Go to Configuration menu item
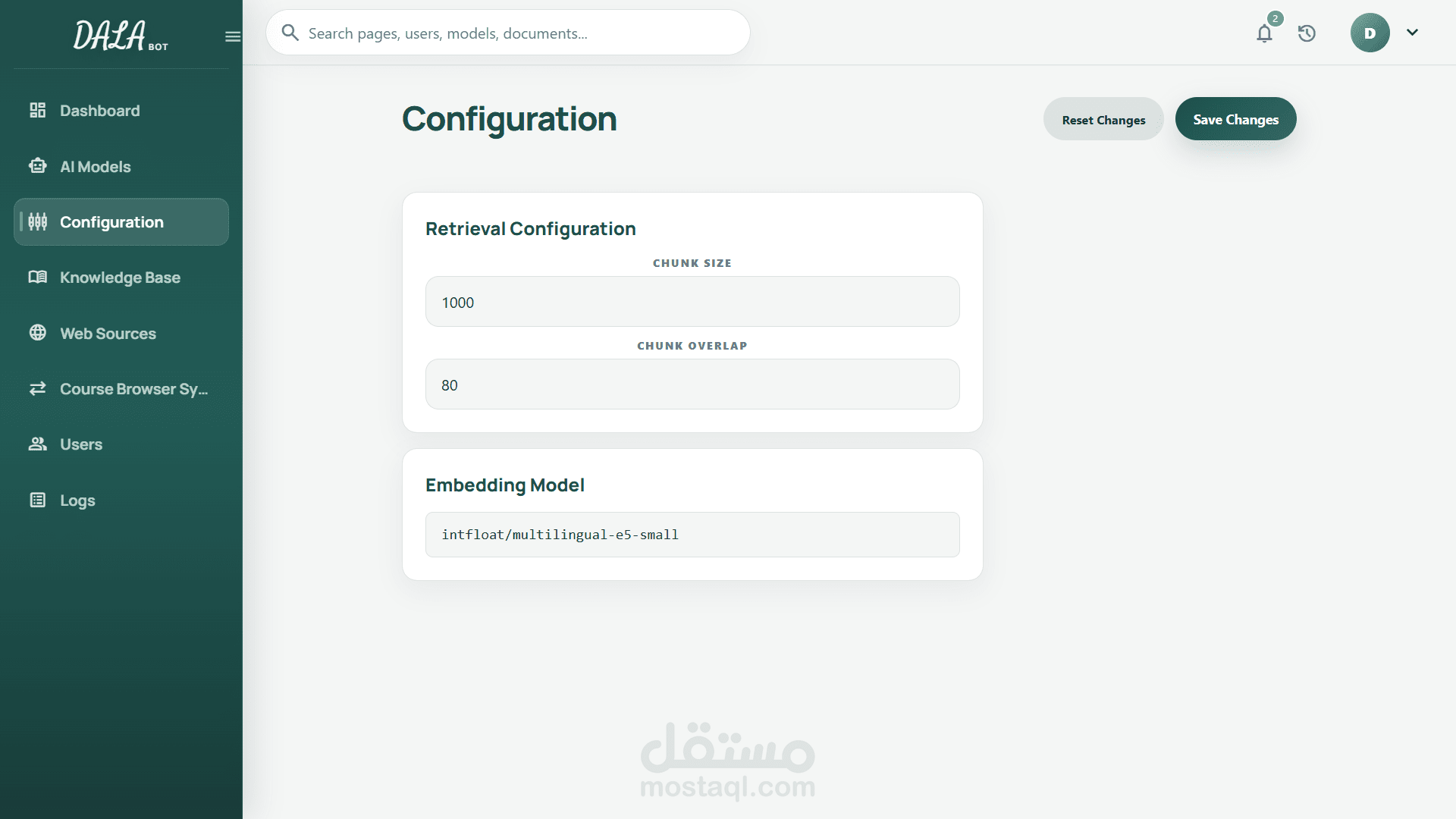The image size is (1456, 819). (x=121, y=222)
